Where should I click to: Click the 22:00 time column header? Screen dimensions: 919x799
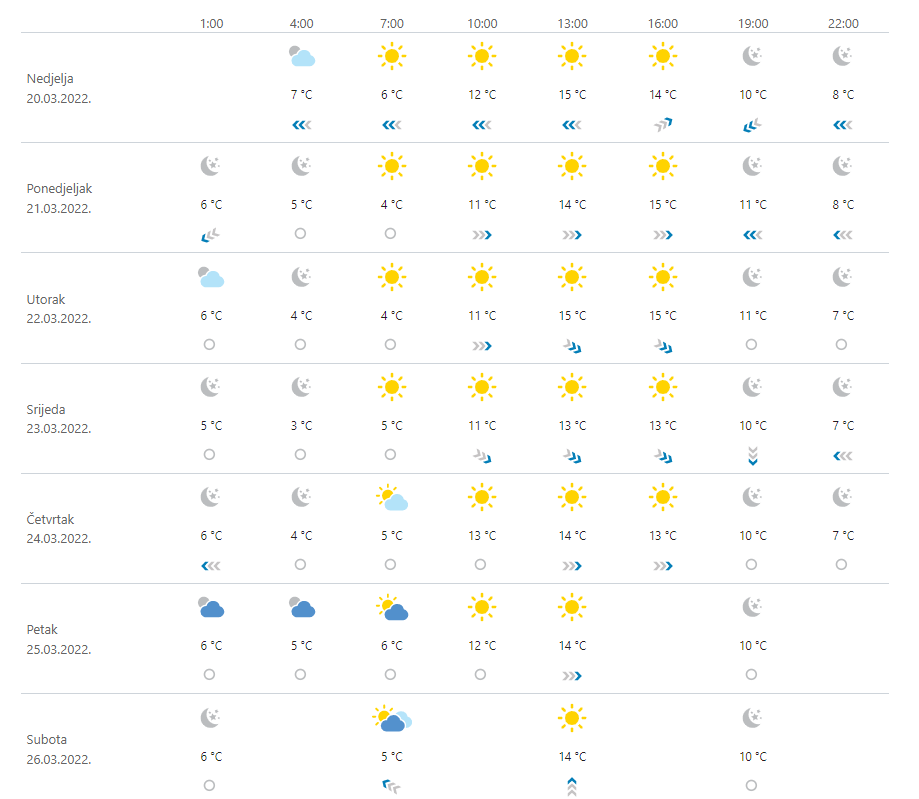coord(843,24)
